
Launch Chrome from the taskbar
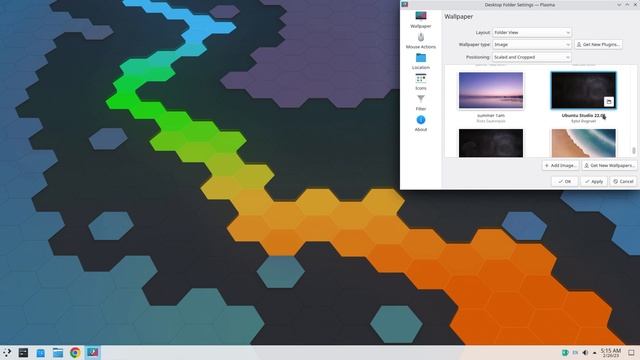coord(75,353)
